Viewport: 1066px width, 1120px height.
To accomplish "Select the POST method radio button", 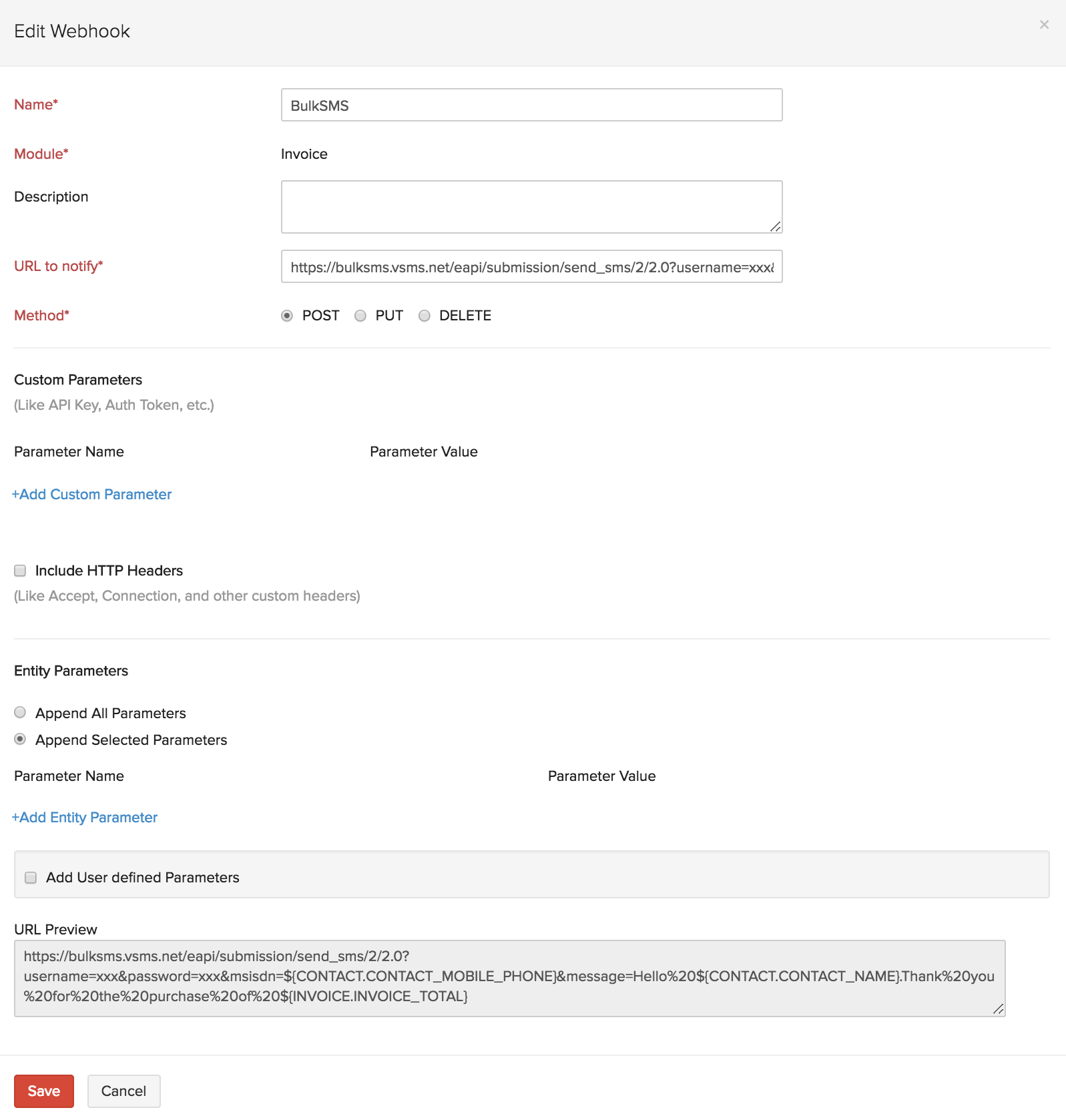I will 287,316.
